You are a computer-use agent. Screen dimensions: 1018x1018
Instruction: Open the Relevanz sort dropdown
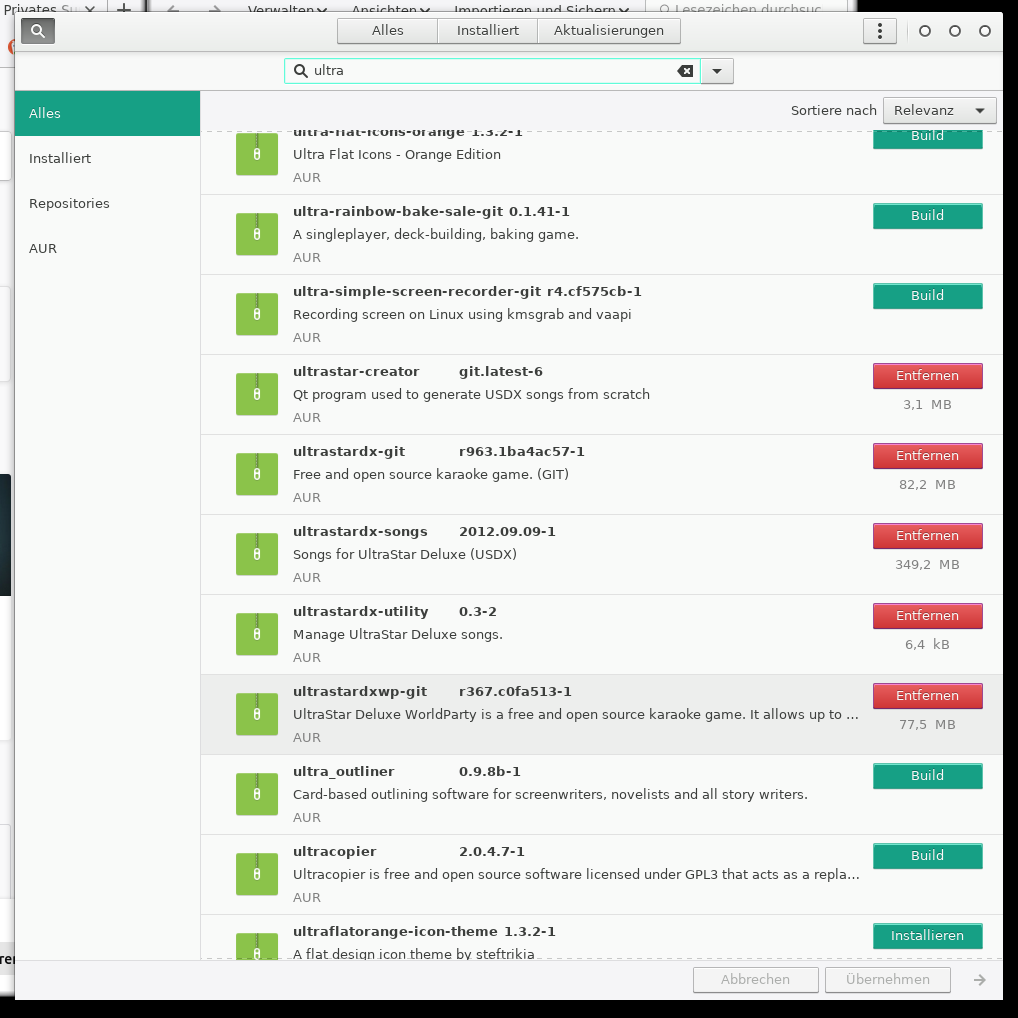coord(939,111)
